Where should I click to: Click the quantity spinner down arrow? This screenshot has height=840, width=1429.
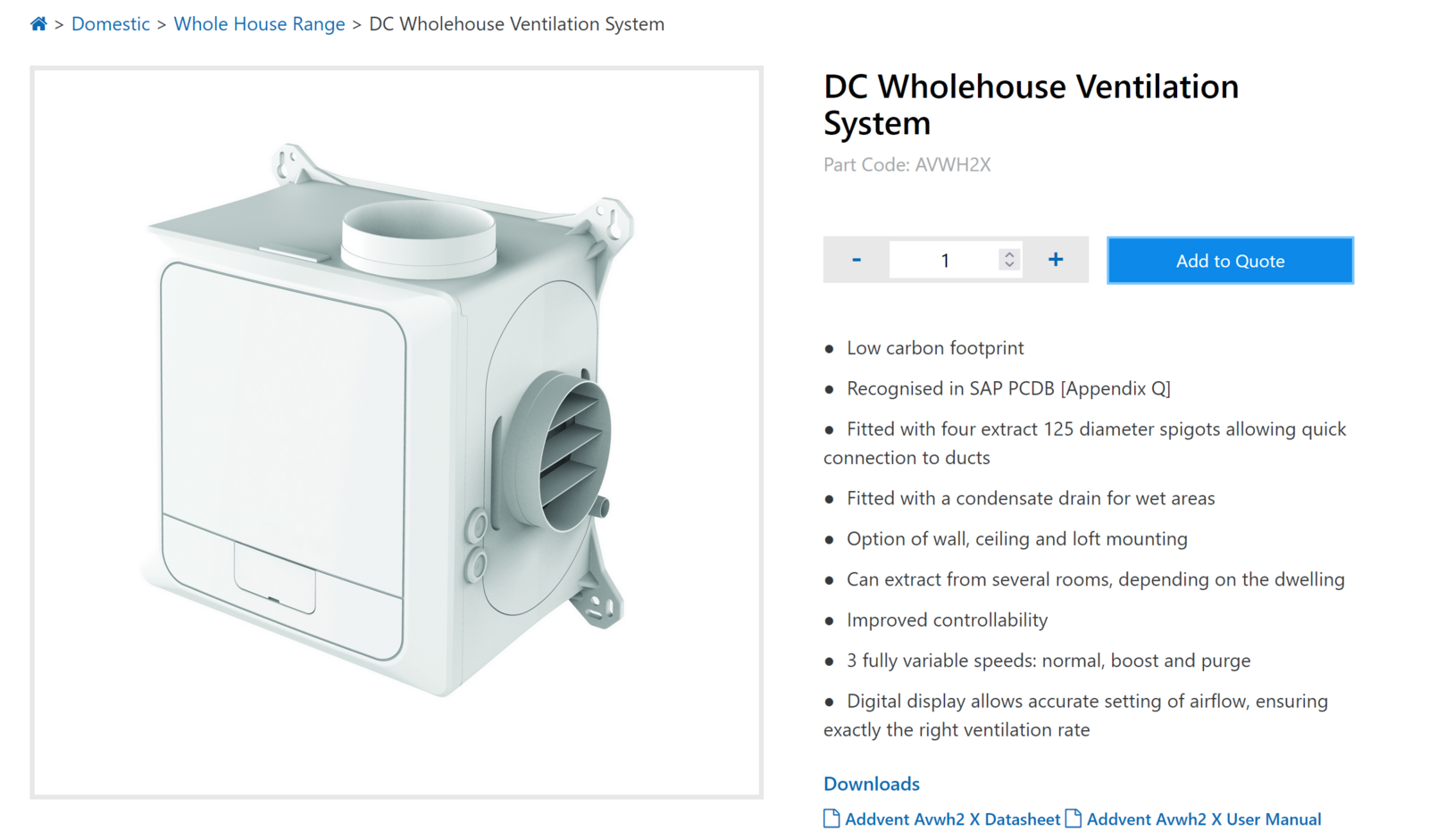[x=1009, y=265]
